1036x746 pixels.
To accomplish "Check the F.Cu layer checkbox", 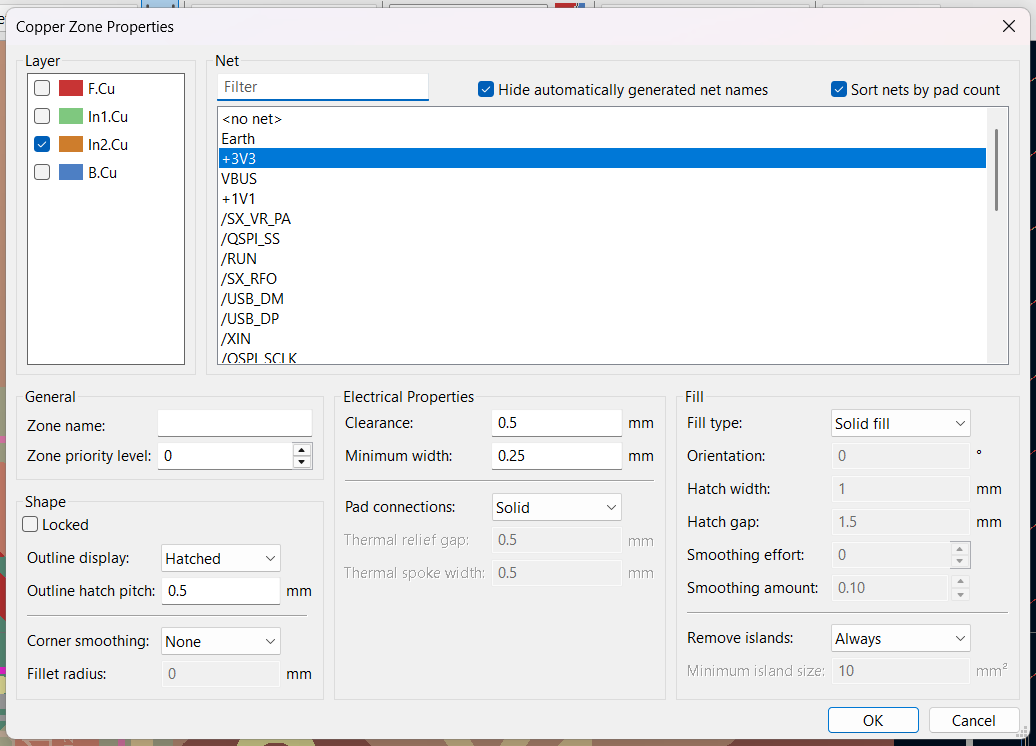I will tap(42, 89).
